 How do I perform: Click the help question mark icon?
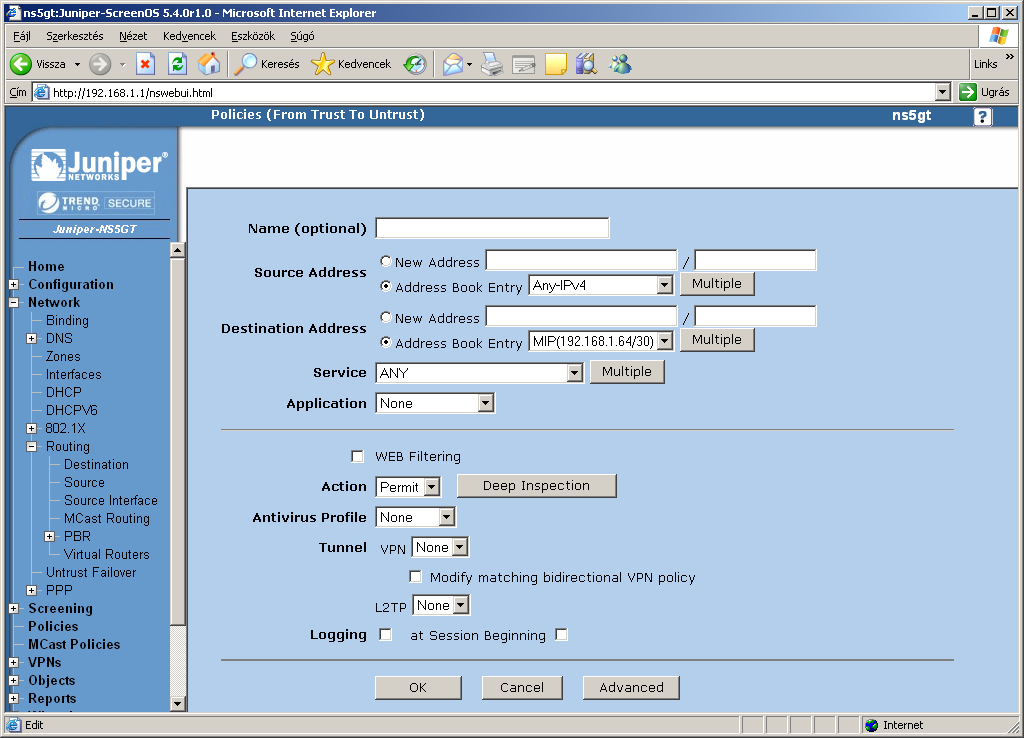[983, 117]
